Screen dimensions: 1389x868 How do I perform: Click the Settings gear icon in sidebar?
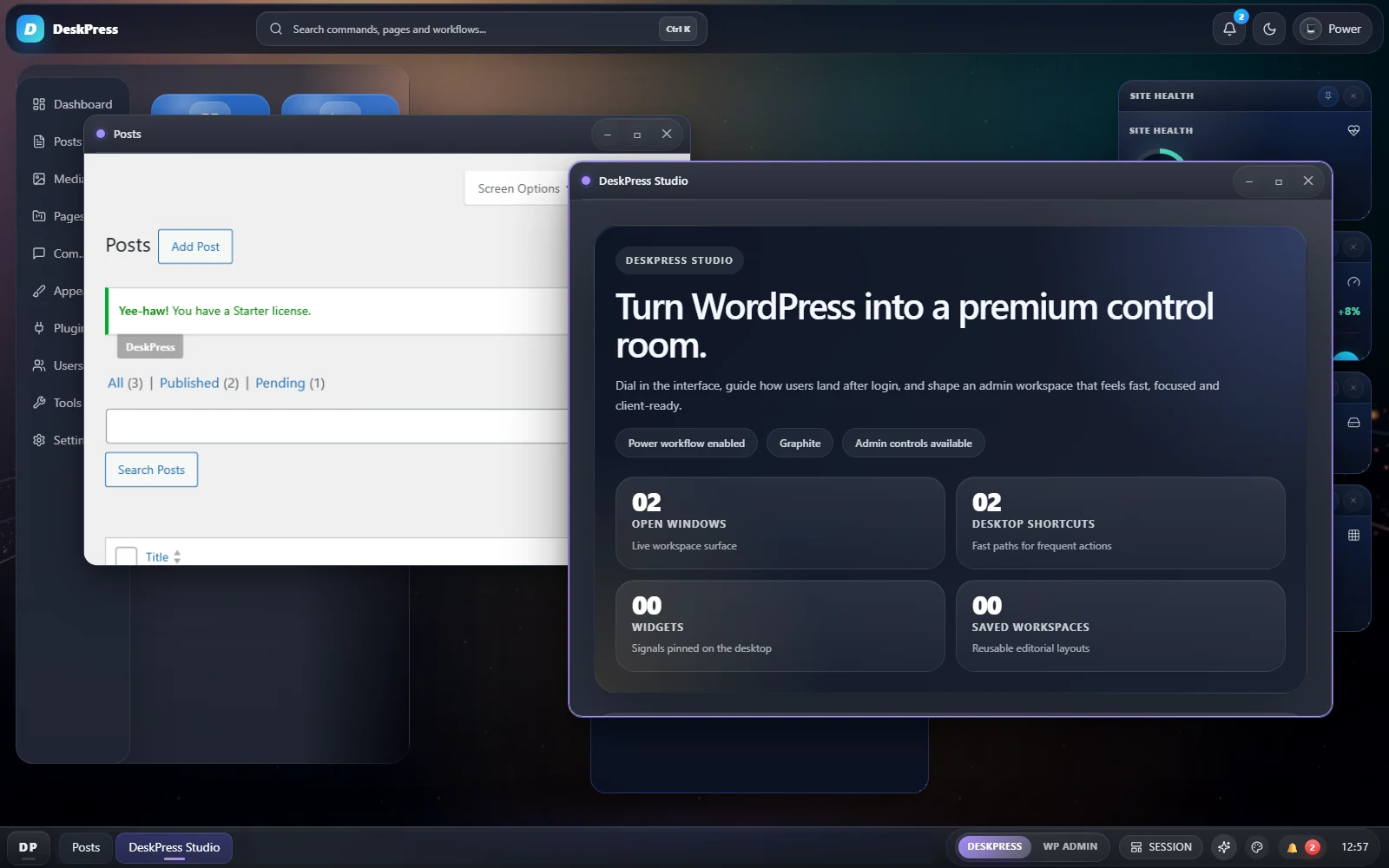point(39,440)
